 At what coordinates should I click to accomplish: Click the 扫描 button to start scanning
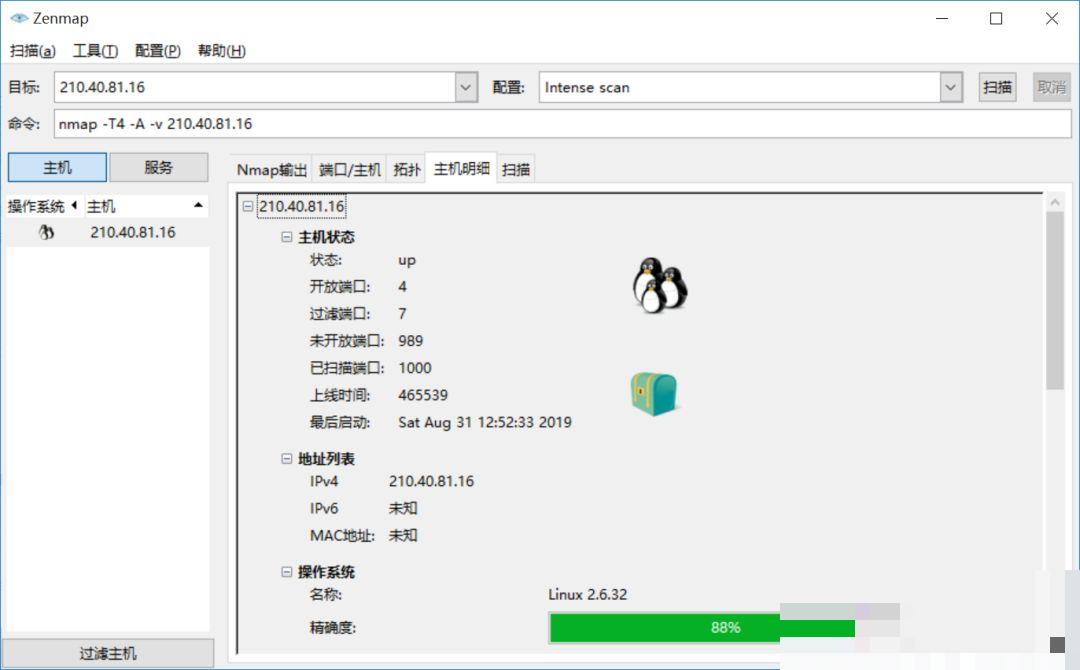997,87
